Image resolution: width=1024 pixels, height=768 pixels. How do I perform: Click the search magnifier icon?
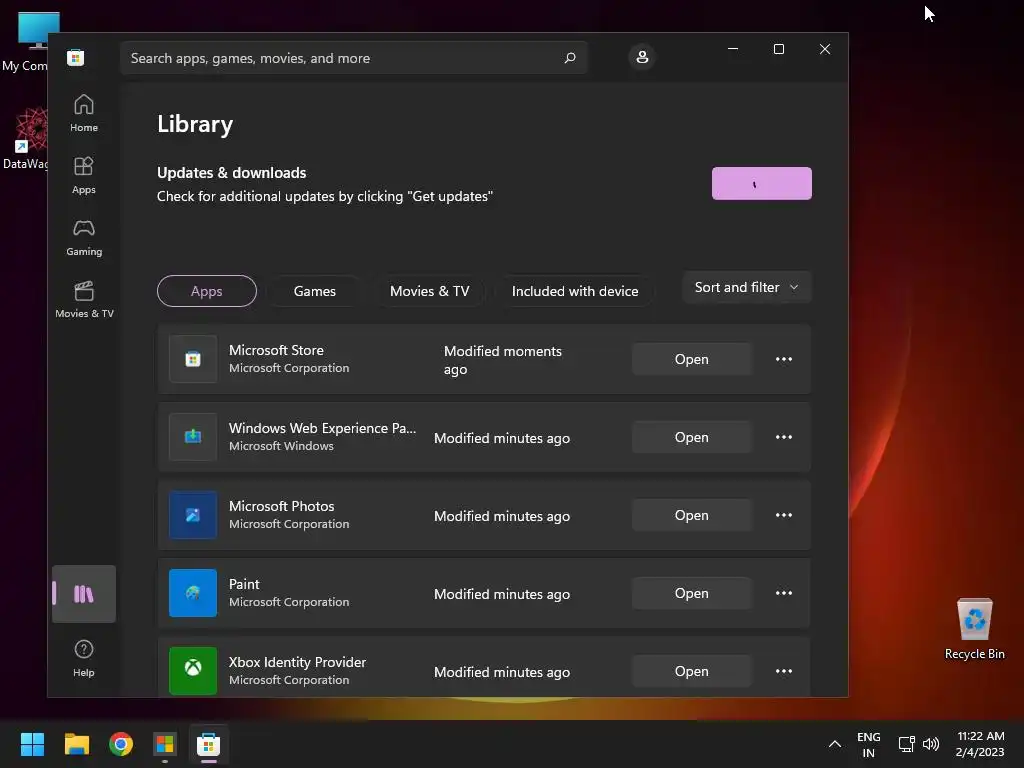click(569, 57)
